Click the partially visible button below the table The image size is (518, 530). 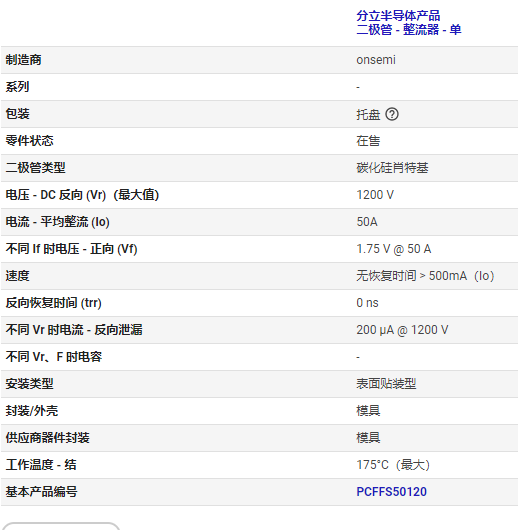pyautogui.click(x=61, y=526)
